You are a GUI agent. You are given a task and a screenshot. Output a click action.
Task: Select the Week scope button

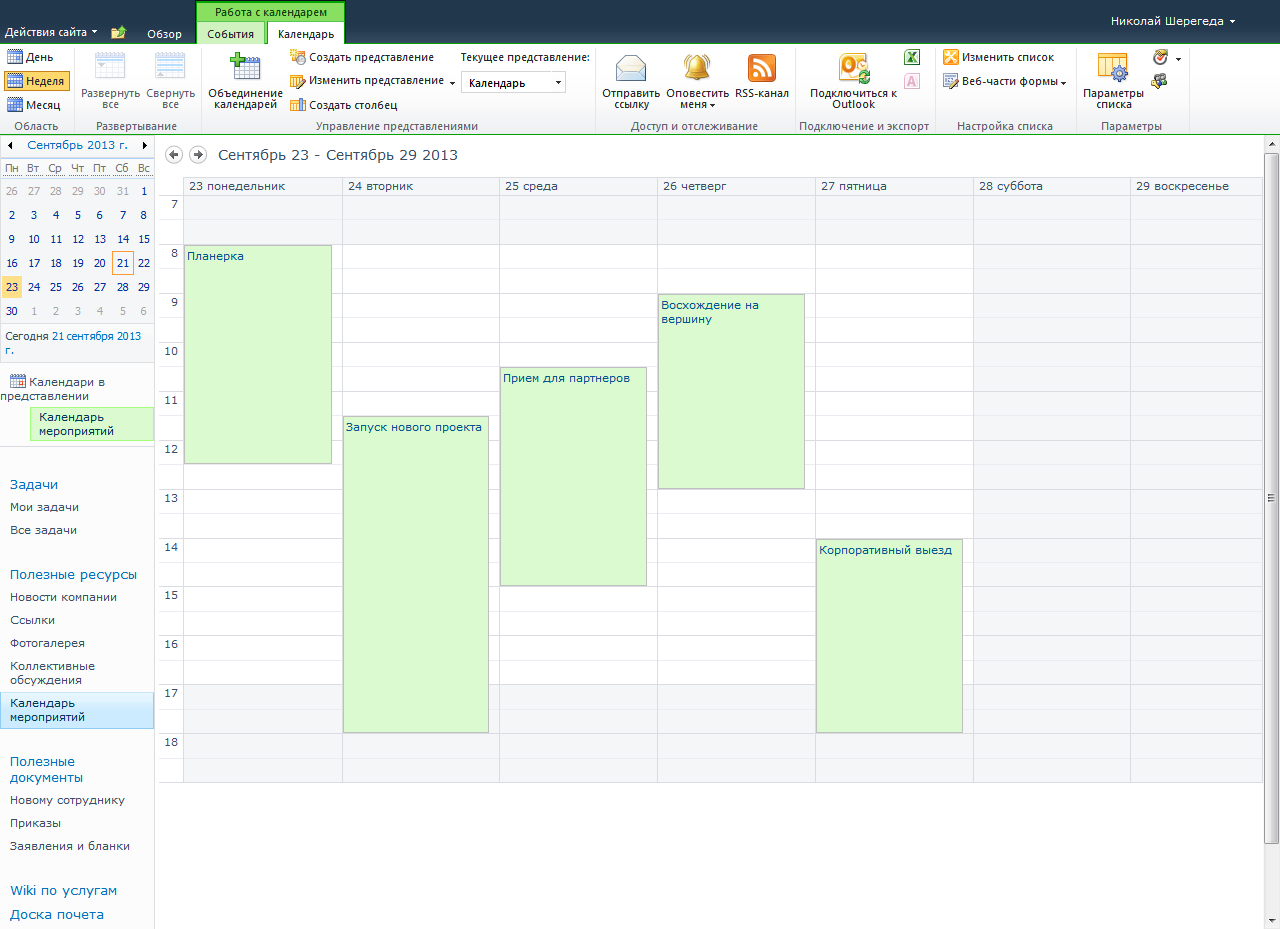36,81
